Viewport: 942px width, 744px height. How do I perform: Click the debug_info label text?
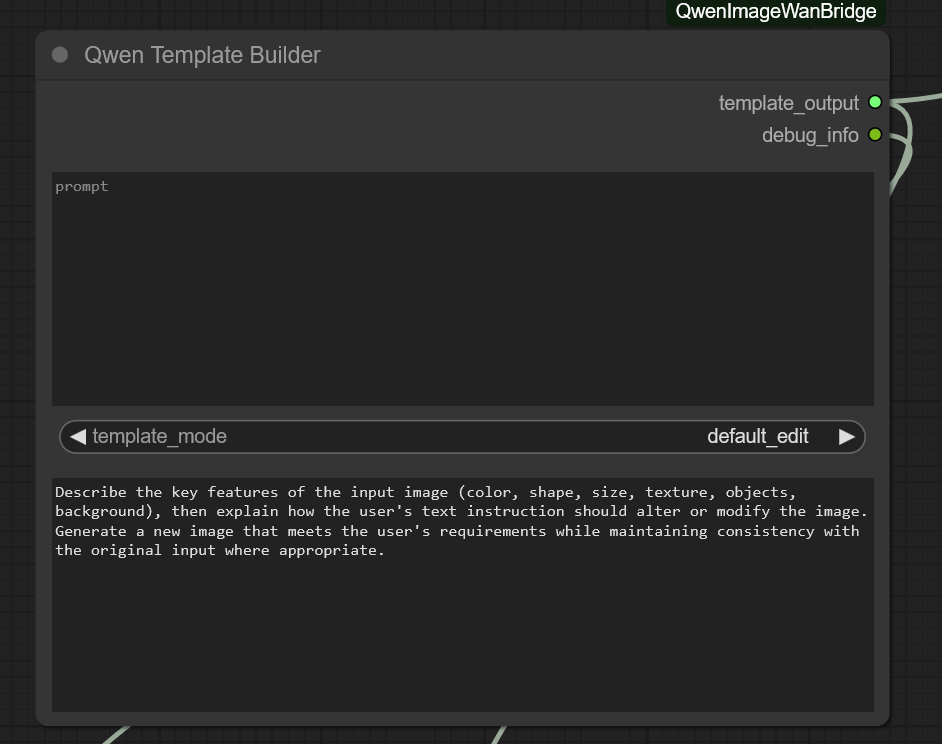click(x=810, y=134)
